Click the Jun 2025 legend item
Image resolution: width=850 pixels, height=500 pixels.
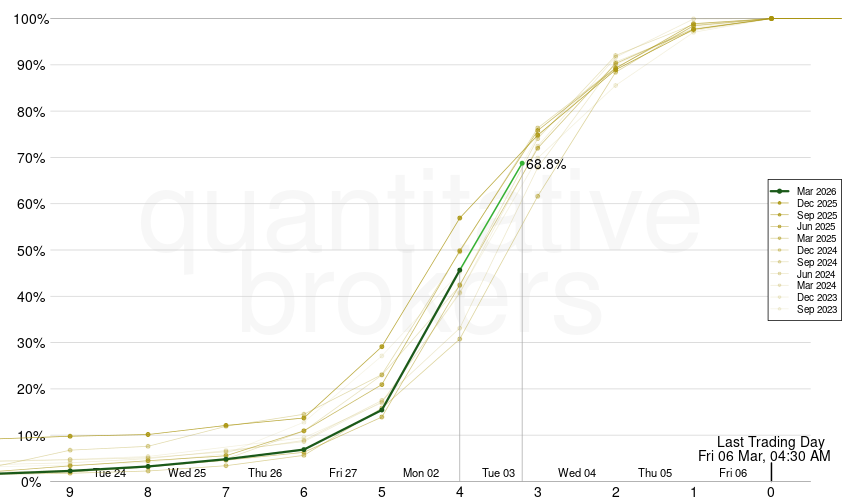point(816,227)
